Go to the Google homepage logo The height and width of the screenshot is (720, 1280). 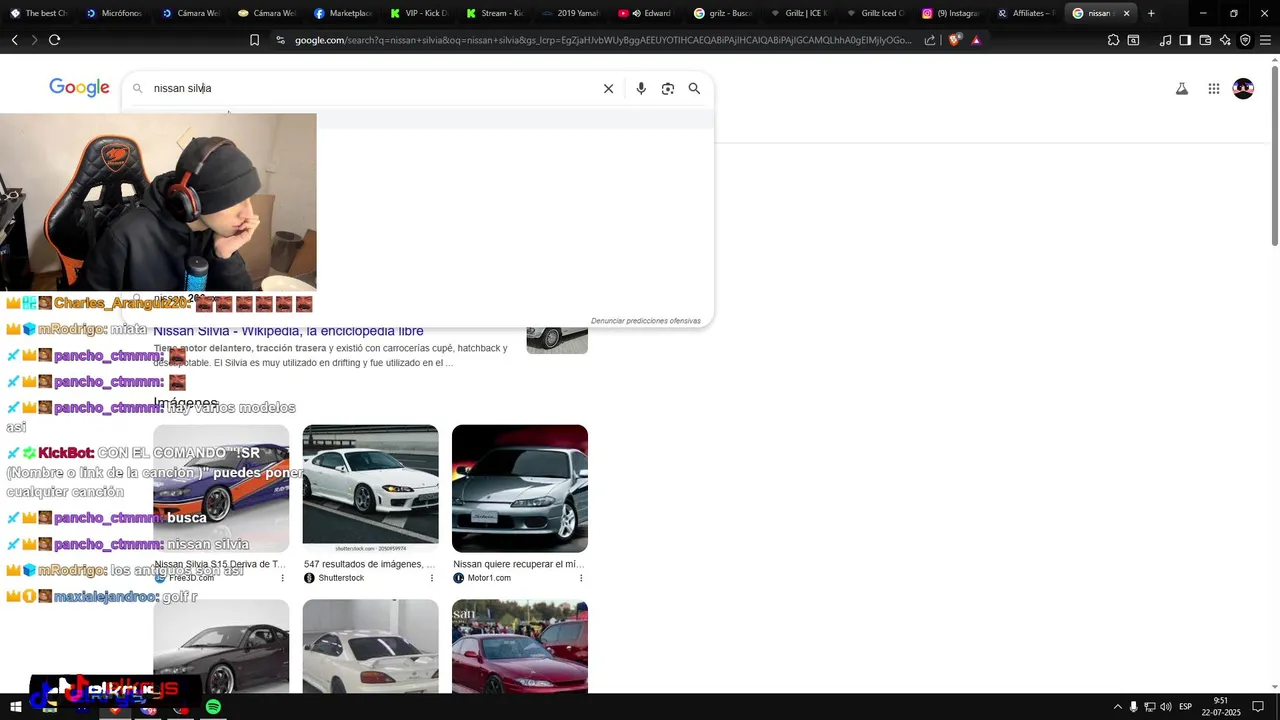click(x=79, y=88)
